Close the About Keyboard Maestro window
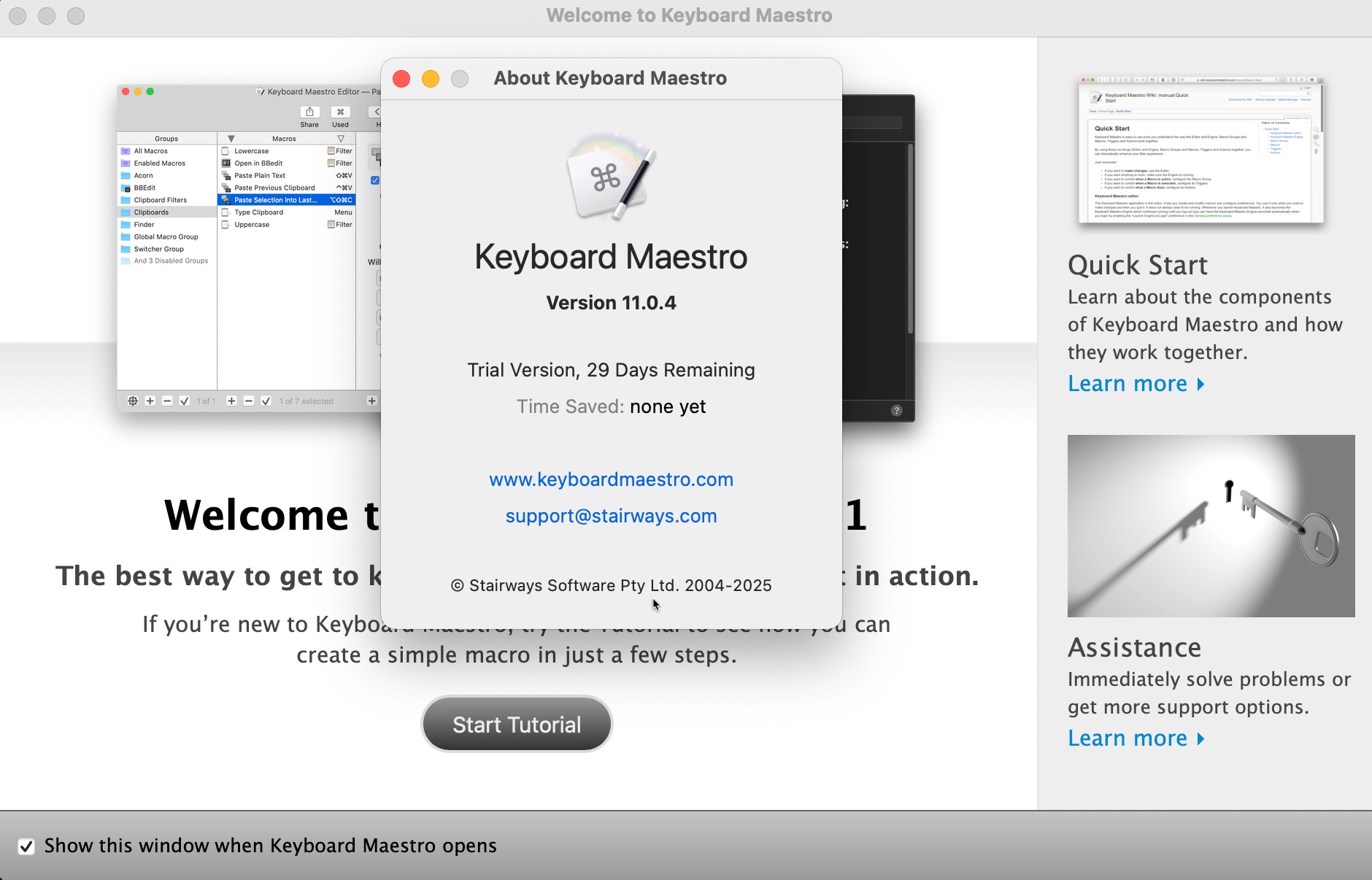This screenshot has width=1372, height=880. 401,79
